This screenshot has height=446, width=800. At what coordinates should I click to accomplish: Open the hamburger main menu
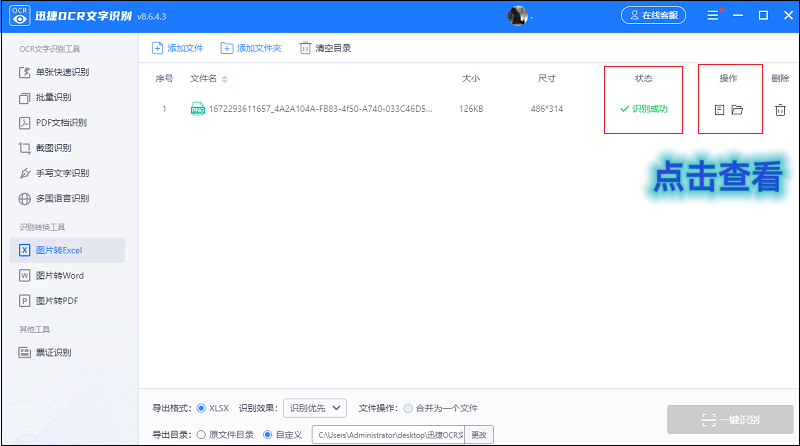pyautogui.click(x=712, y=15)
